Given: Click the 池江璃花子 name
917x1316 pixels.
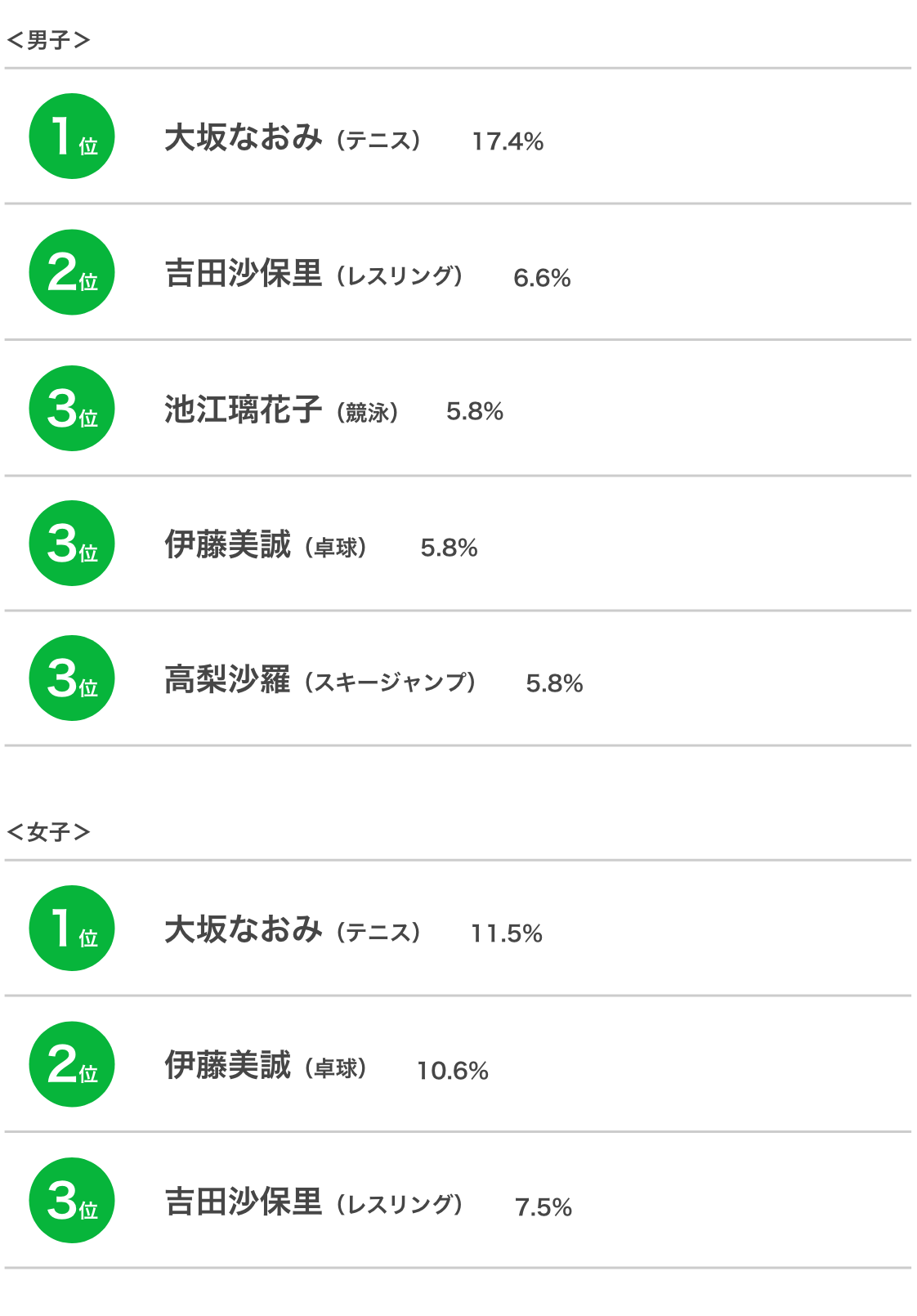Looking at the screenshot, I should coord(244,409).
